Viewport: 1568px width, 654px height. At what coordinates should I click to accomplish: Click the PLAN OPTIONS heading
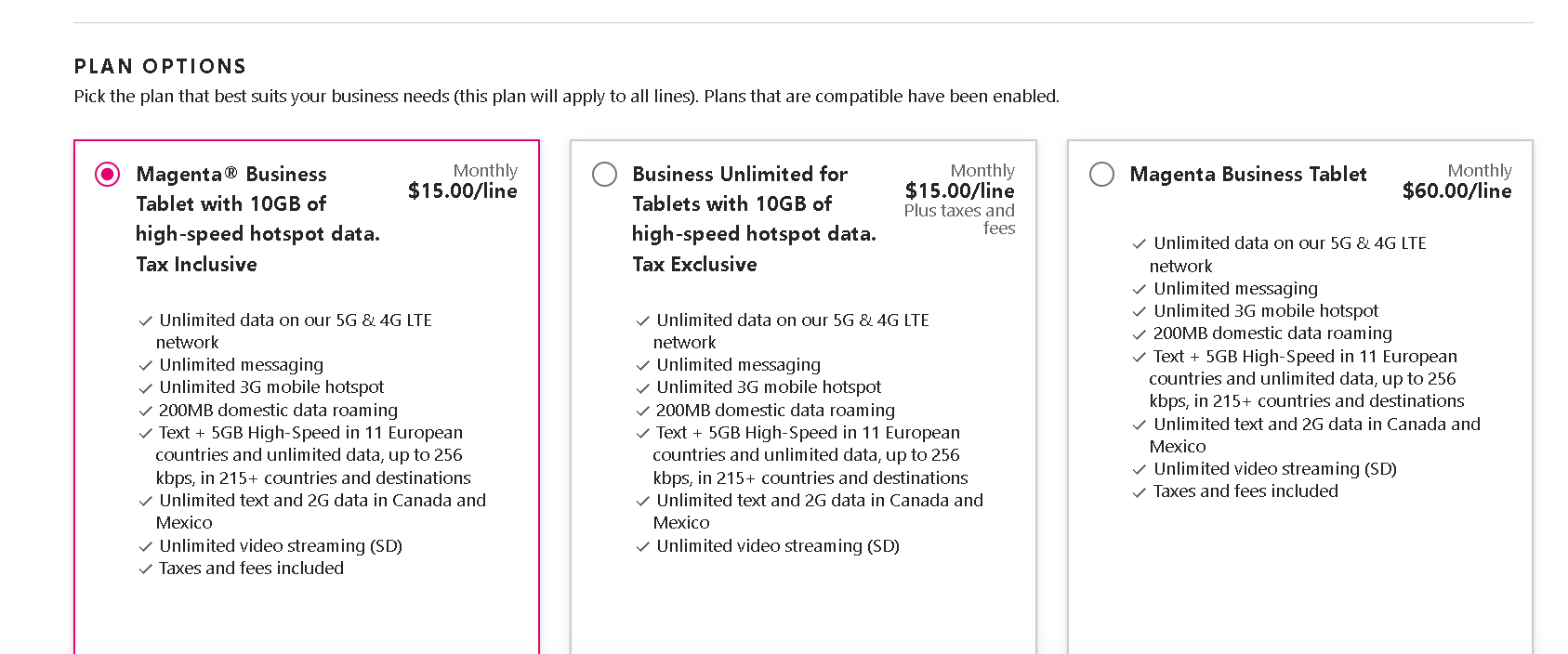[159, 66]
